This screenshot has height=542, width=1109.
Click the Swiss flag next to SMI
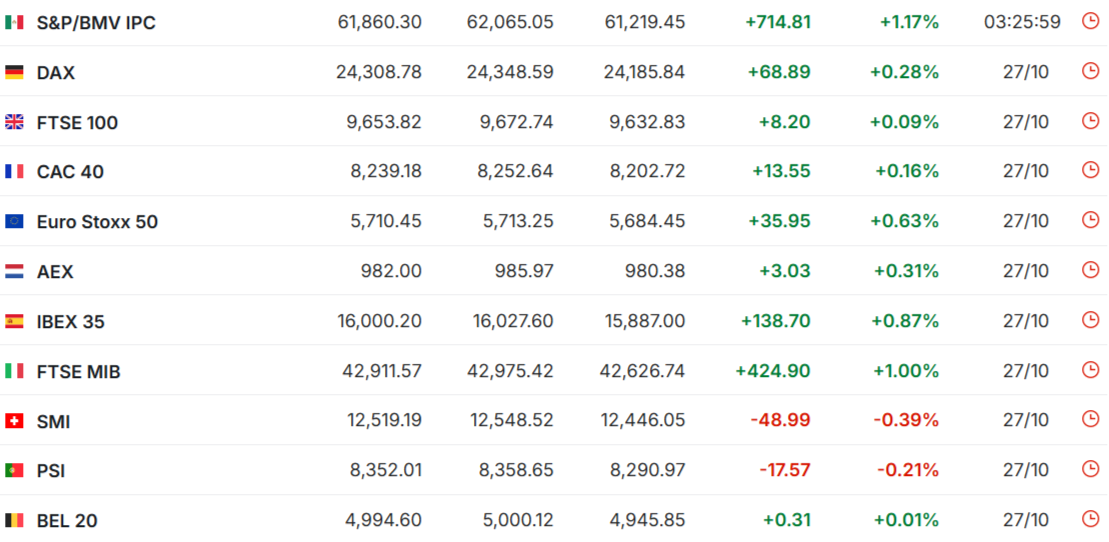coord(14,421)
